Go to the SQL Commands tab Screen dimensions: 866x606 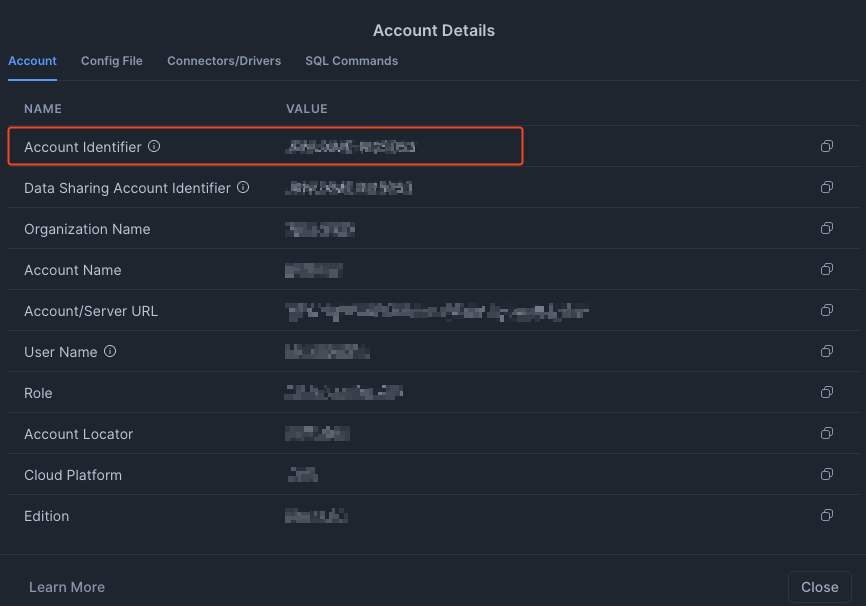[x=351, y=61]
